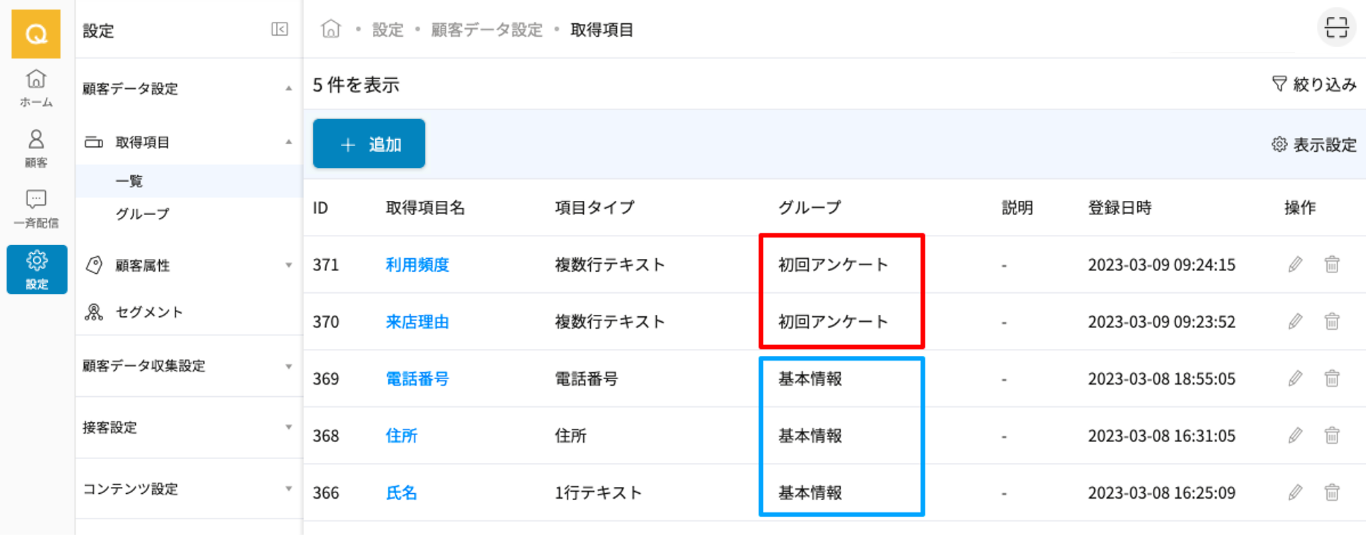Go to 一斉配信 in left navigation
This screenshot has height=535, width=1366.
coord(36,208)
